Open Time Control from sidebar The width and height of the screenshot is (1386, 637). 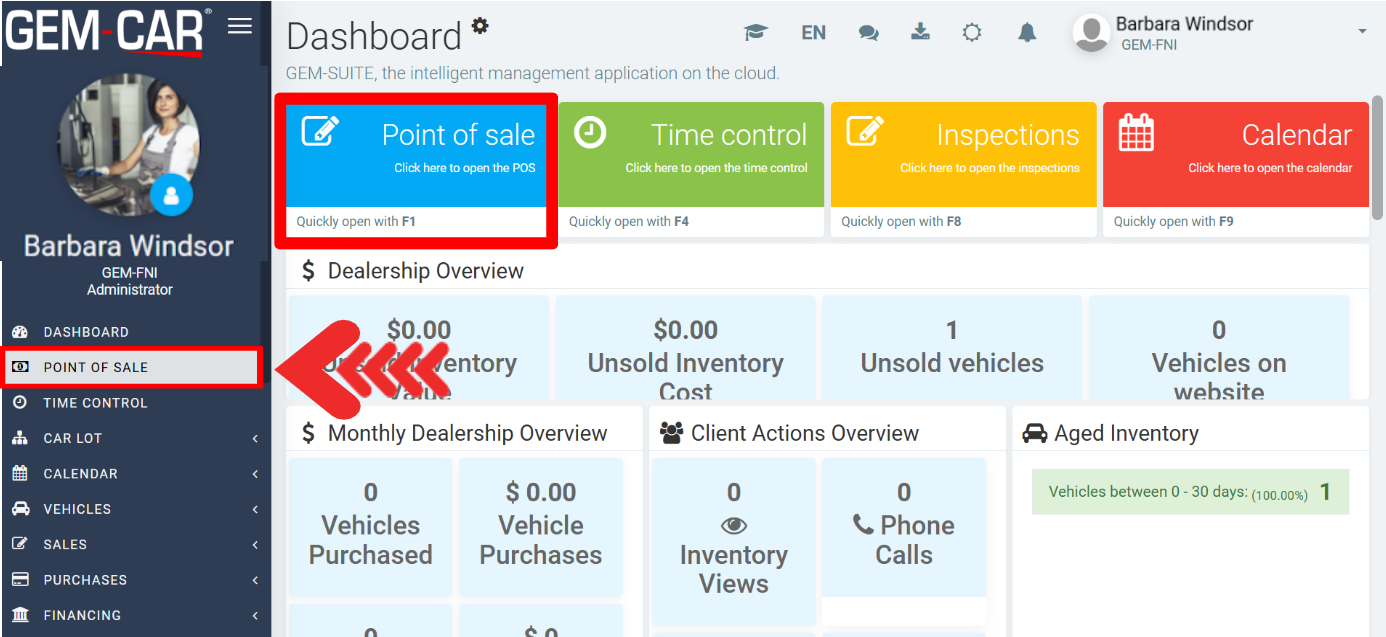(x=95, y=403)
